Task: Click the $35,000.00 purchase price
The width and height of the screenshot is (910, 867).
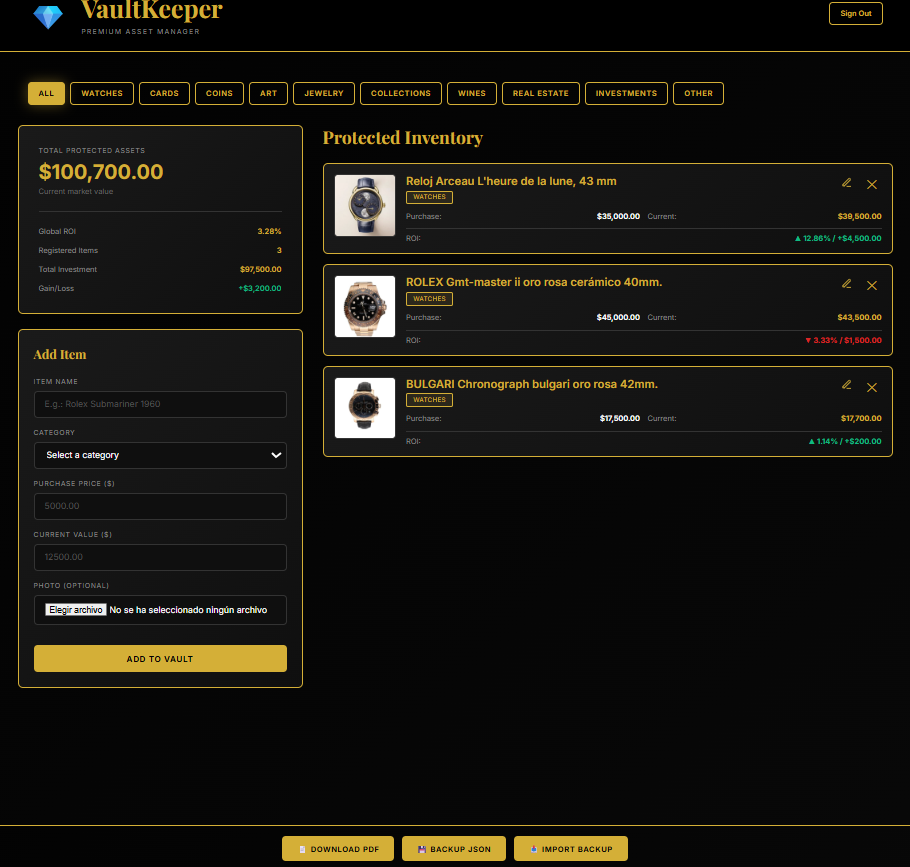Action: pyautogui.click(x=618, y=216)
